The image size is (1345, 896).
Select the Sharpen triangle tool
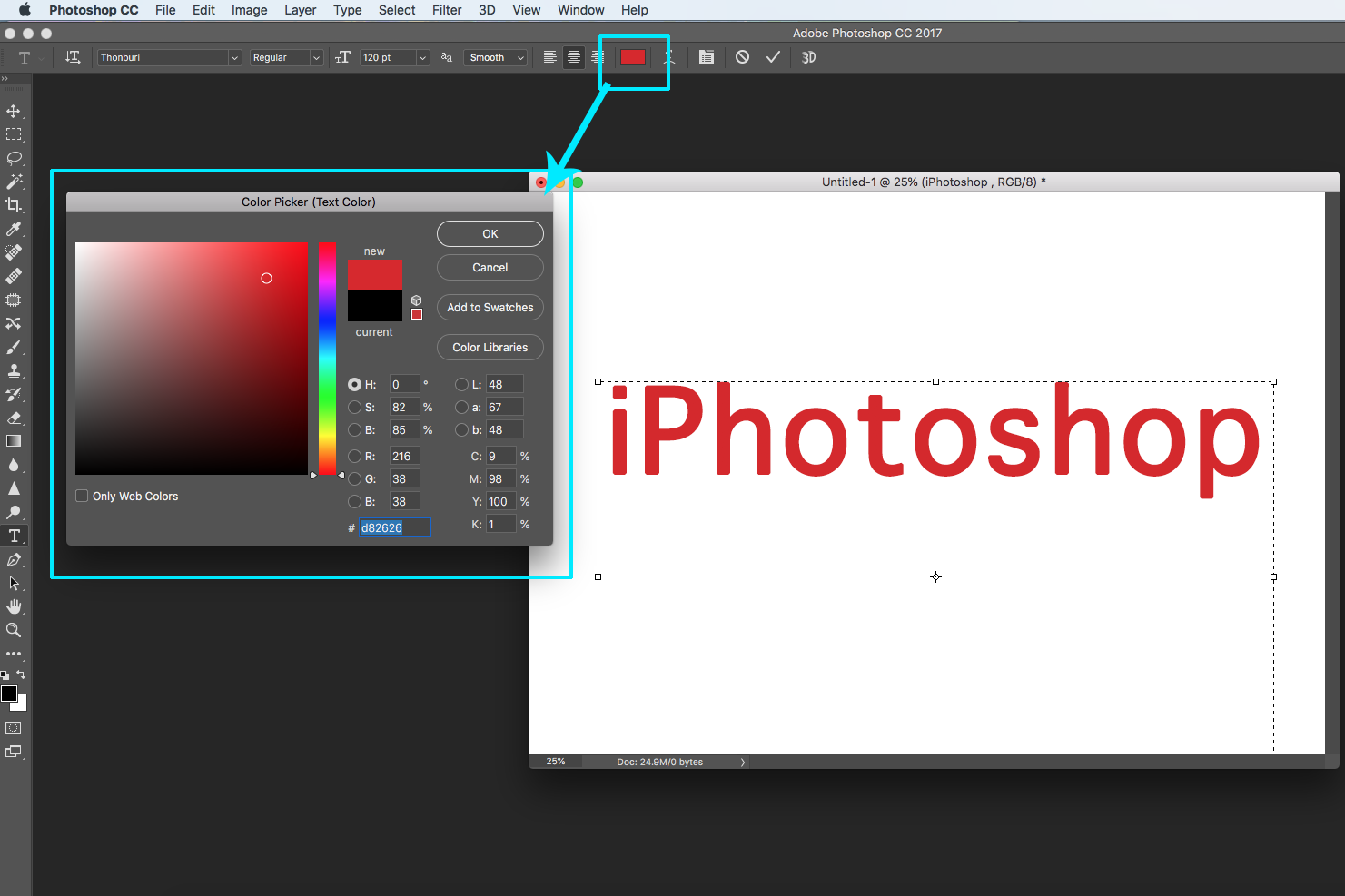tap(14, 488)
